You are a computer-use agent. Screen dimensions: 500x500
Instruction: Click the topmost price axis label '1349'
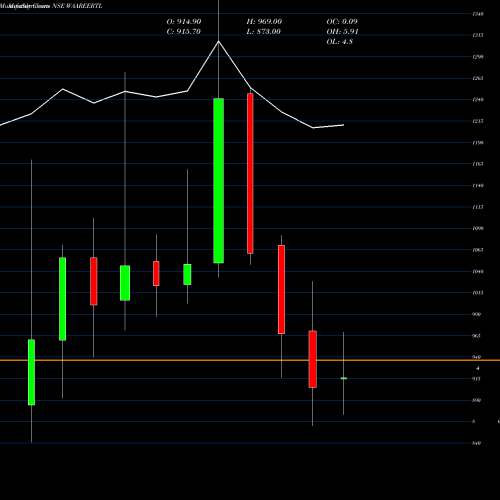(478, 14)
